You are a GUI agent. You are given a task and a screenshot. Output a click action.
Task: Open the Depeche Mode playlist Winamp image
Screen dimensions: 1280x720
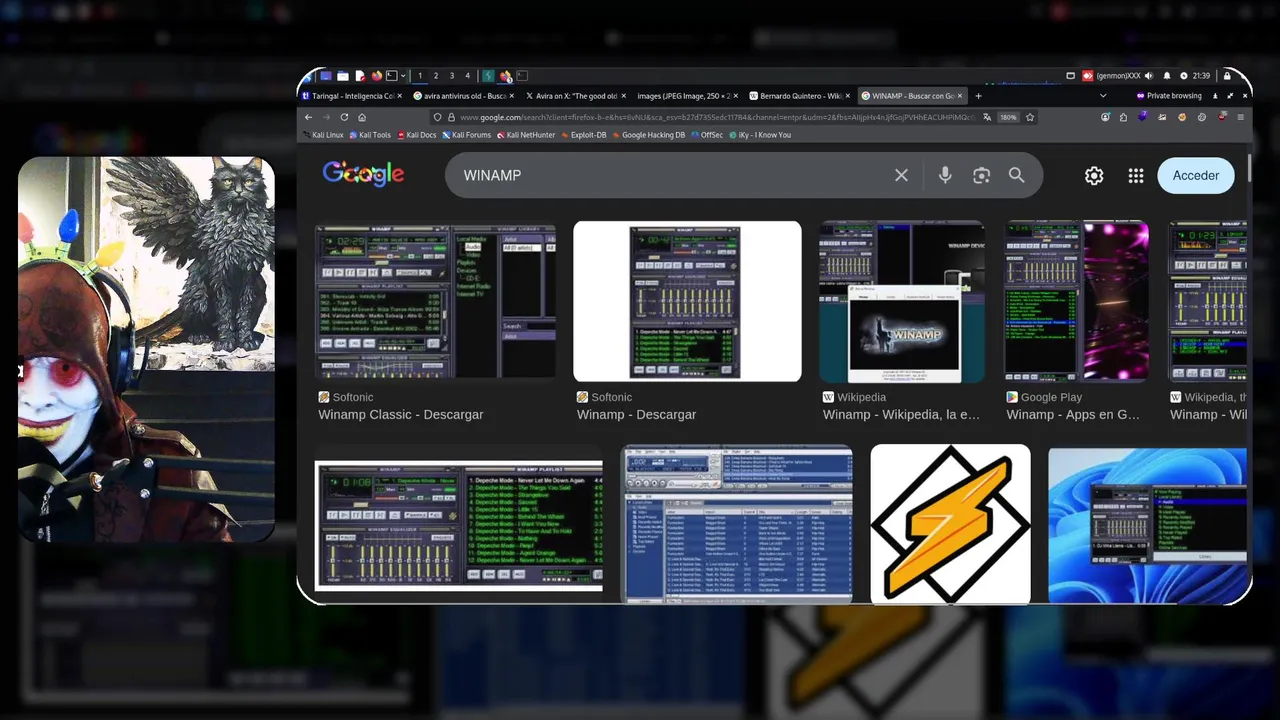pos(459,526)
